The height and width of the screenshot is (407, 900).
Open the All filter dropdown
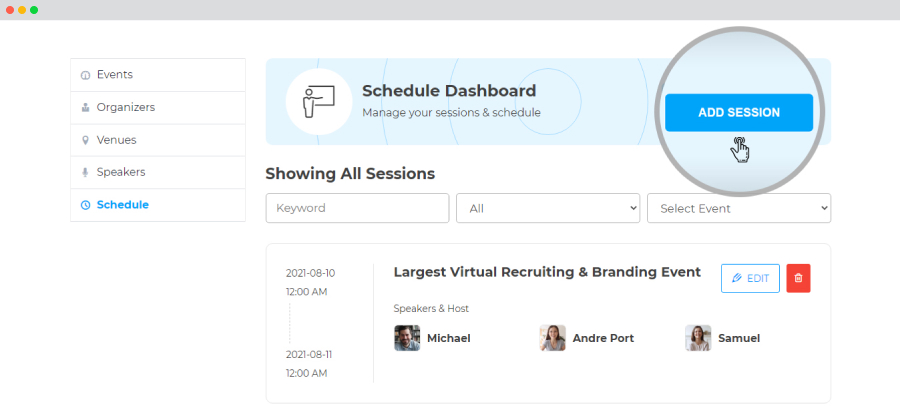pos(548,208)
